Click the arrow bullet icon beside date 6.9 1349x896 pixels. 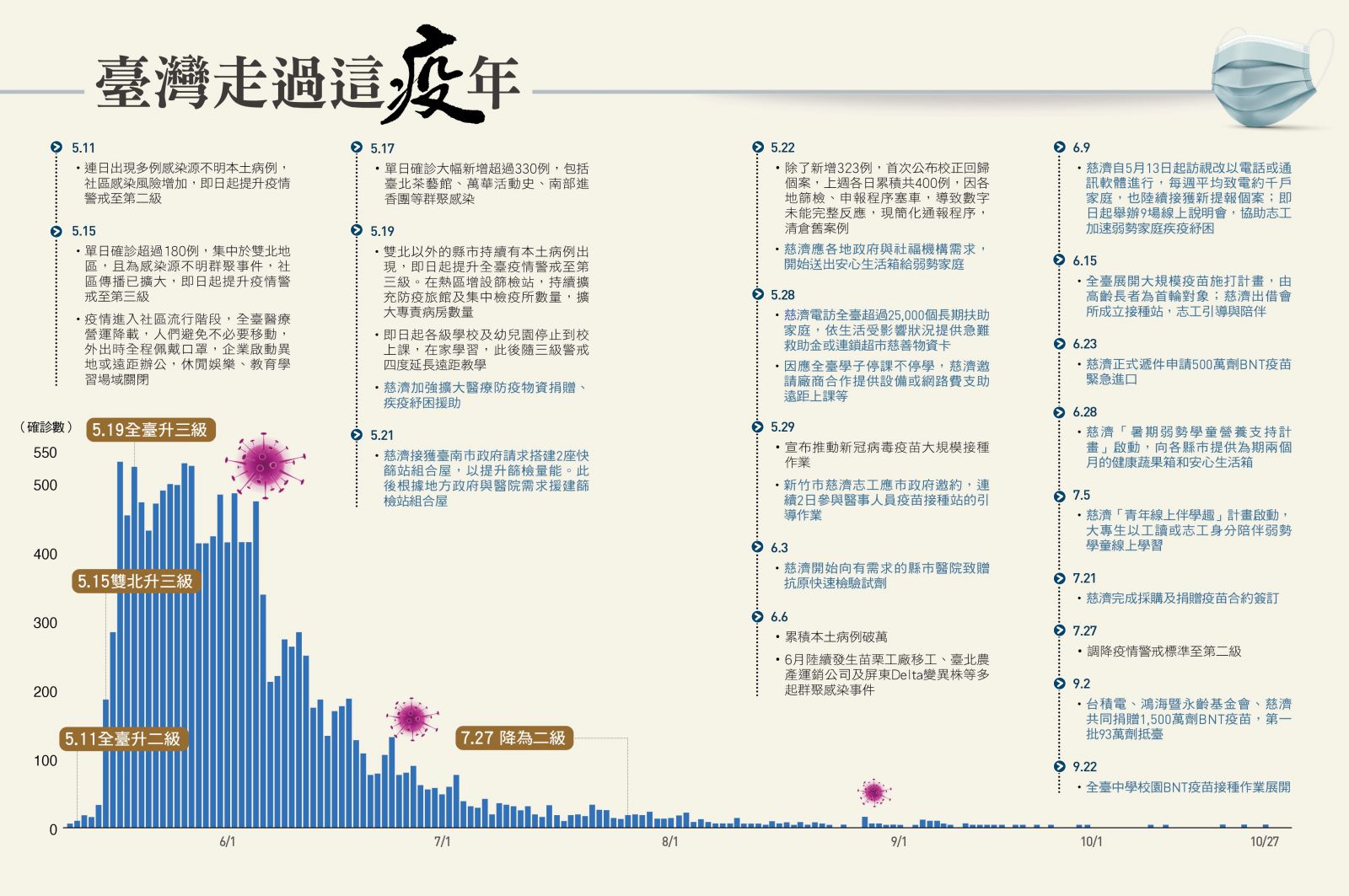1060,148
